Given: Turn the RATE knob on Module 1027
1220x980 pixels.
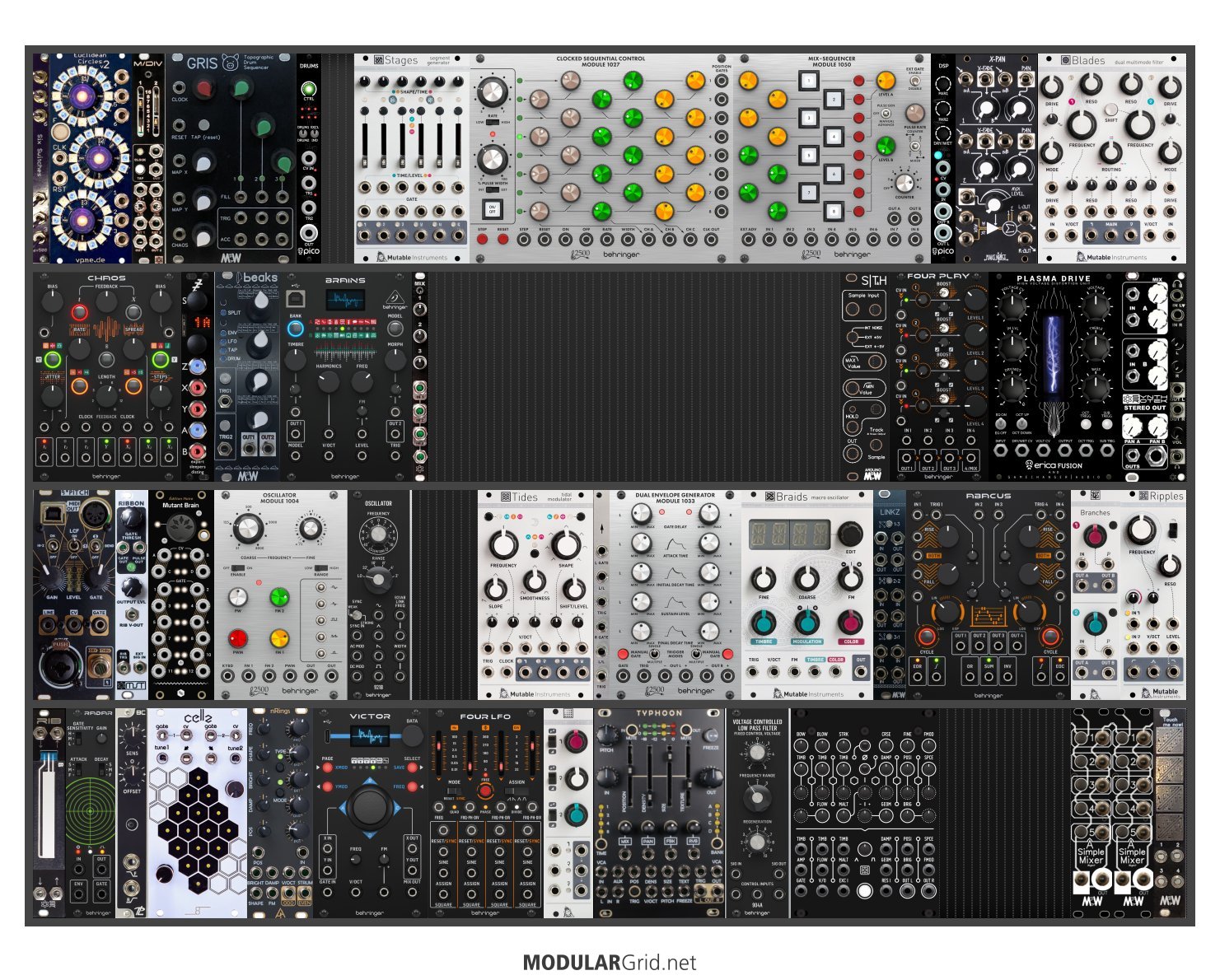Looking at the screenshot, I should [492, 93].
